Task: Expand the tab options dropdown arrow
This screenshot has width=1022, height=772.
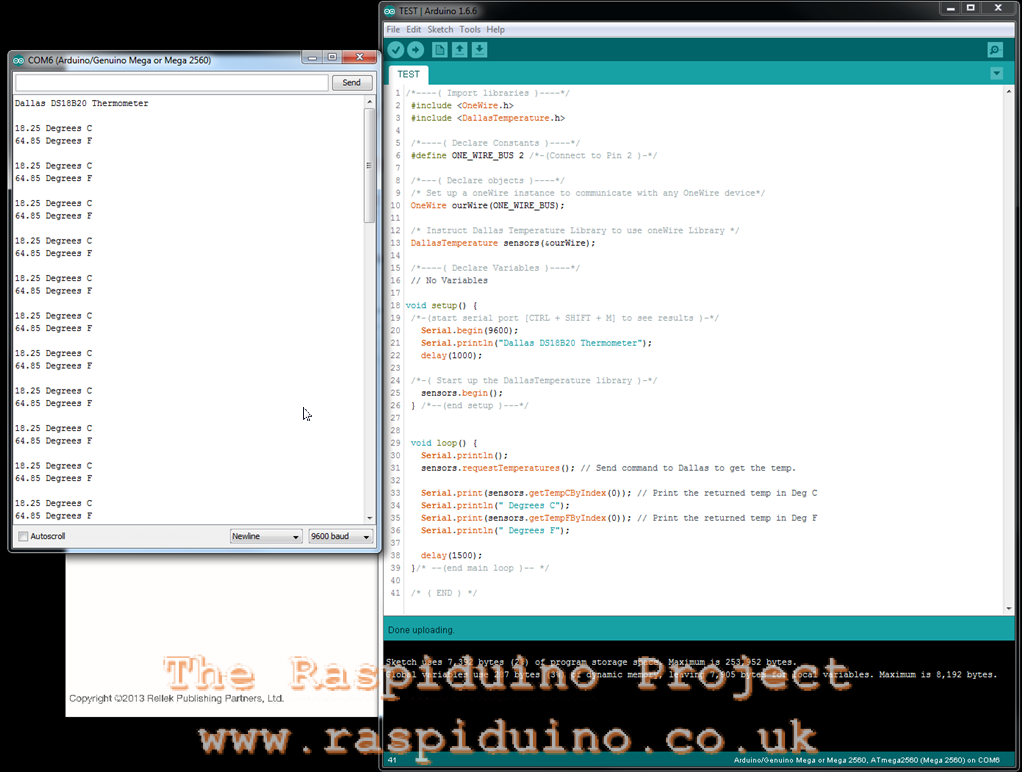Action: click(x=997, y=74)
